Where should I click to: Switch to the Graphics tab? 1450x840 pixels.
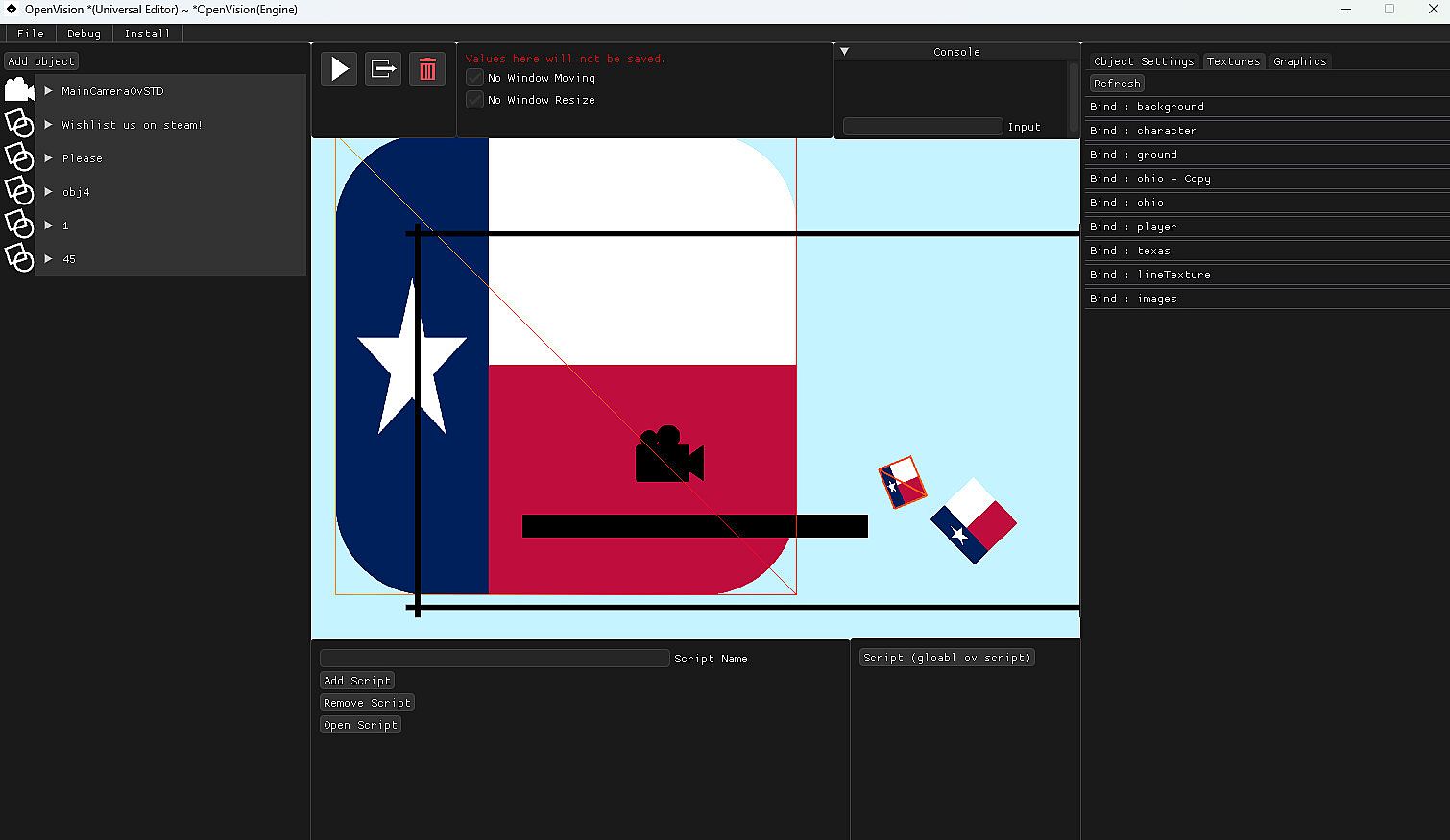(x=1299, y=61)
